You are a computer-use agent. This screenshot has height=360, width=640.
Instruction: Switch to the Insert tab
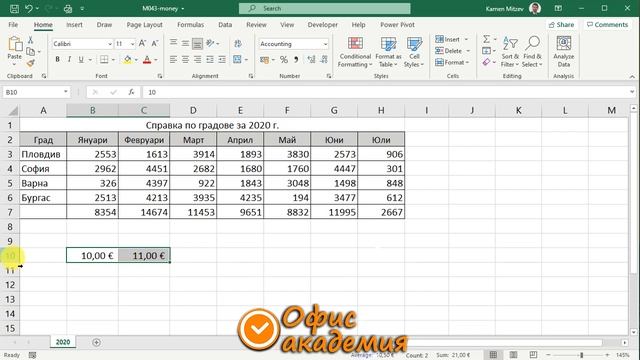coord(74,25)
